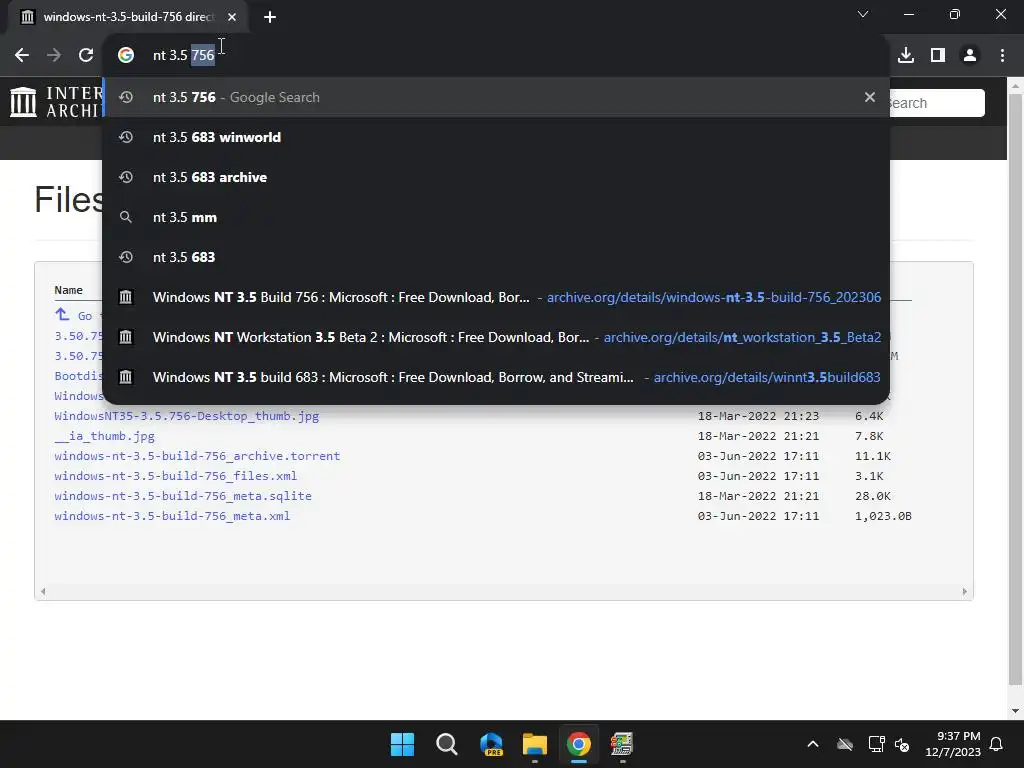
Task: Open __ia_thumb.jpg file link
Action: pos(104,436)
